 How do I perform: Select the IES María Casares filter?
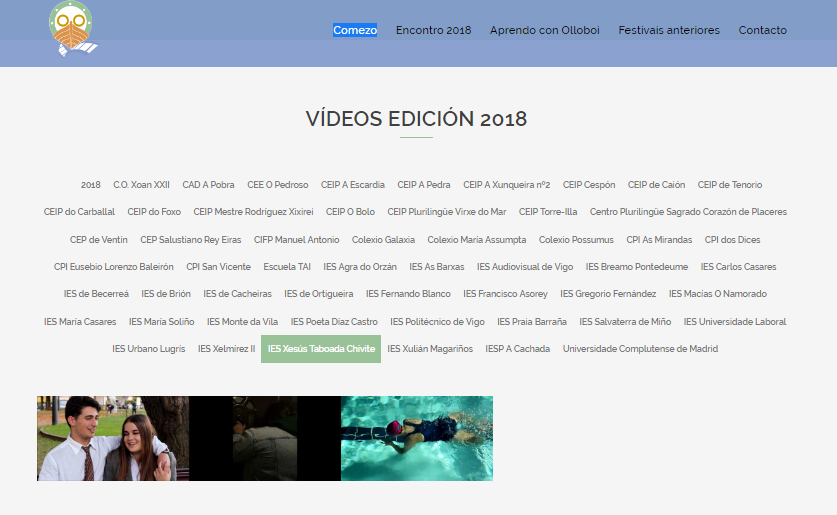80,321
